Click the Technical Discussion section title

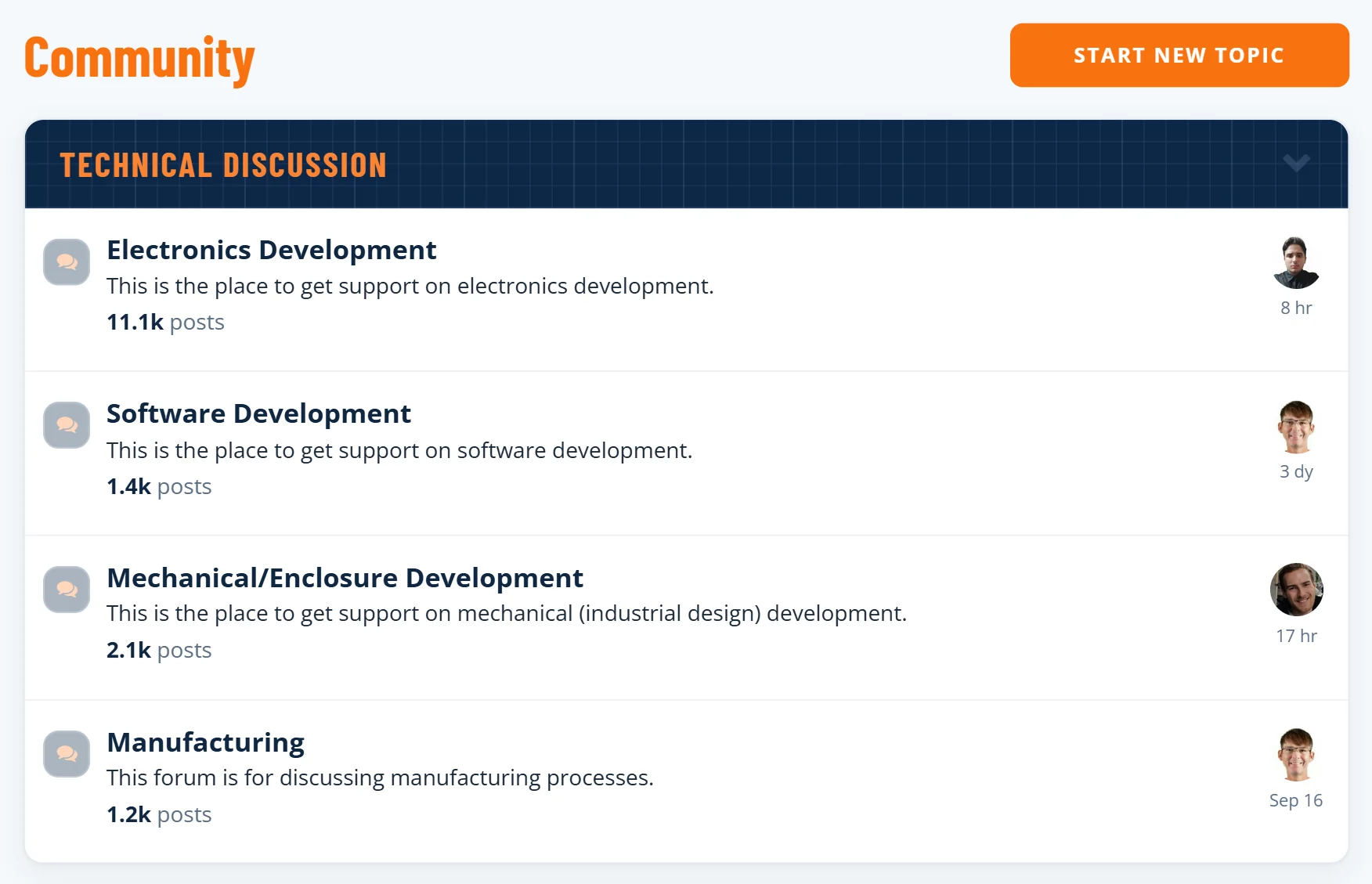(223, 165)
